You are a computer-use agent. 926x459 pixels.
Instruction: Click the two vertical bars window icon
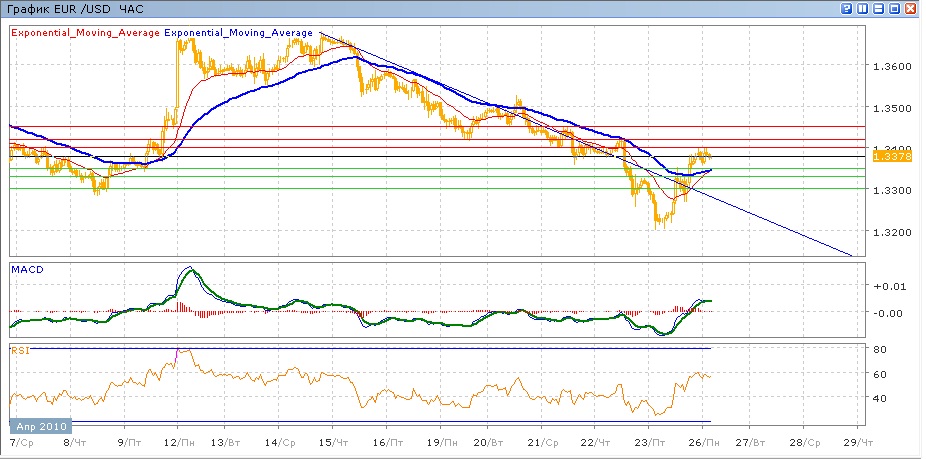click(x=862, y=8)
